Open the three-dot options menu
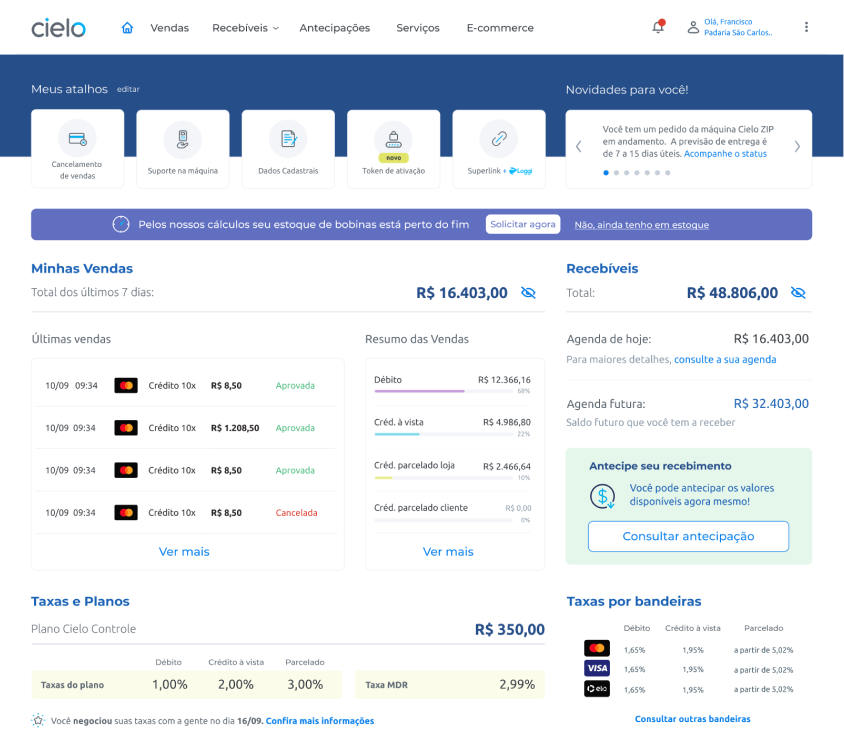Image resolution: width=844 pixels, height=743 pixels. tap(806, 27)
